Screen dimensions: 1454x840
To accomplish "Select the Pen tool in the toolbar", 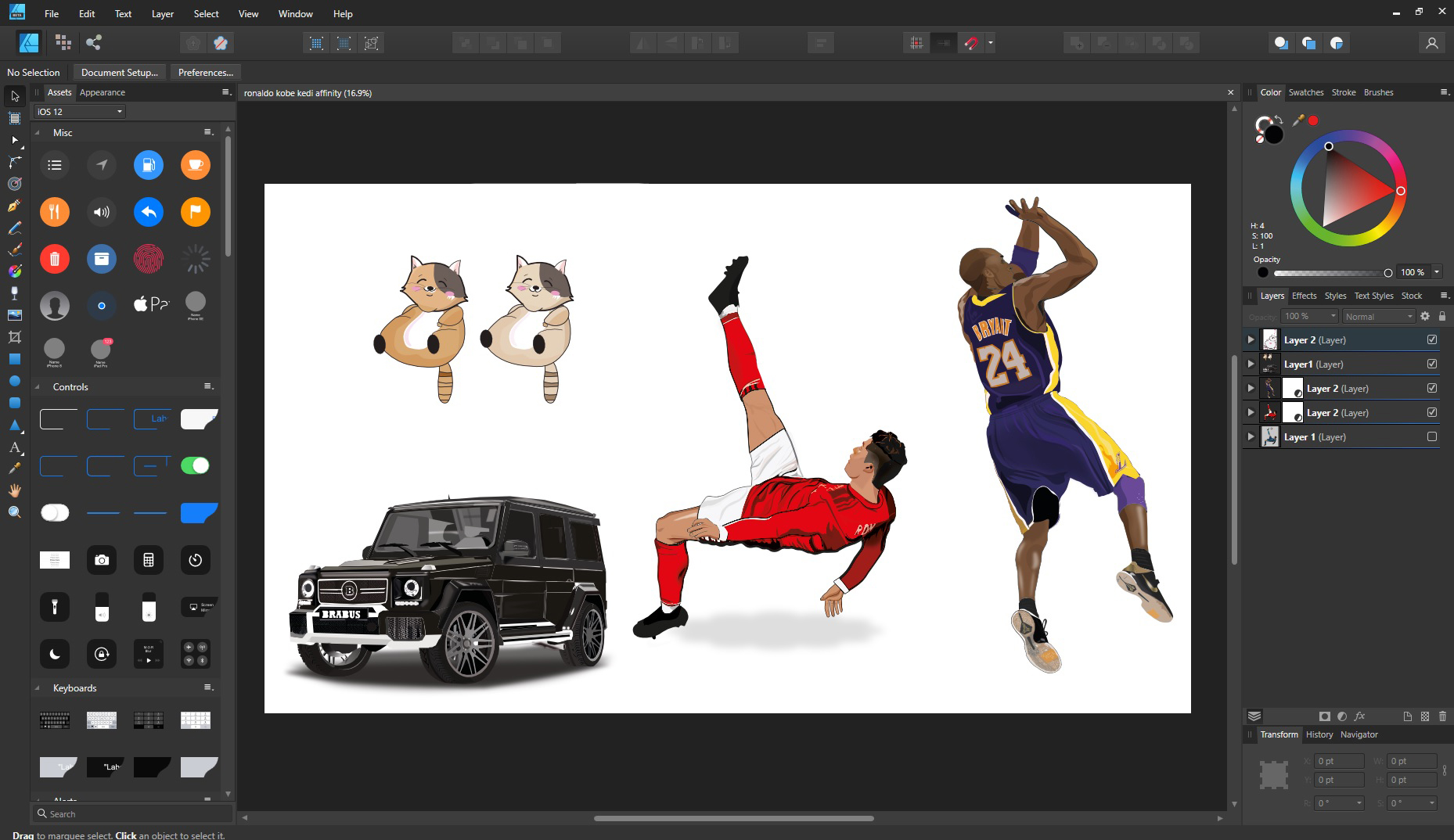I will [x=14, y=206].
